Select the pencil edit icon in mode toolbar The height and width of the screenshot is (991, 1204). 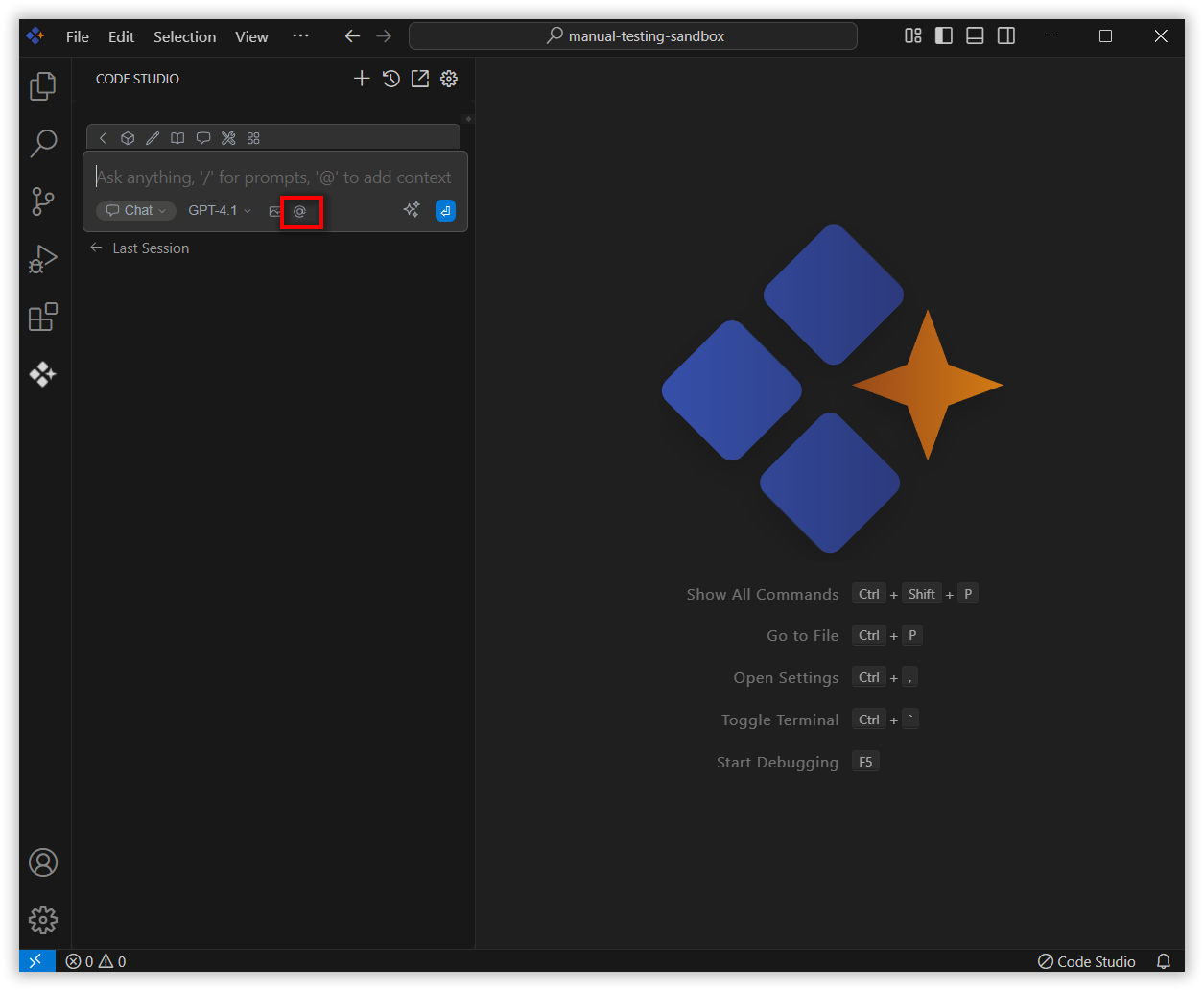153,138
